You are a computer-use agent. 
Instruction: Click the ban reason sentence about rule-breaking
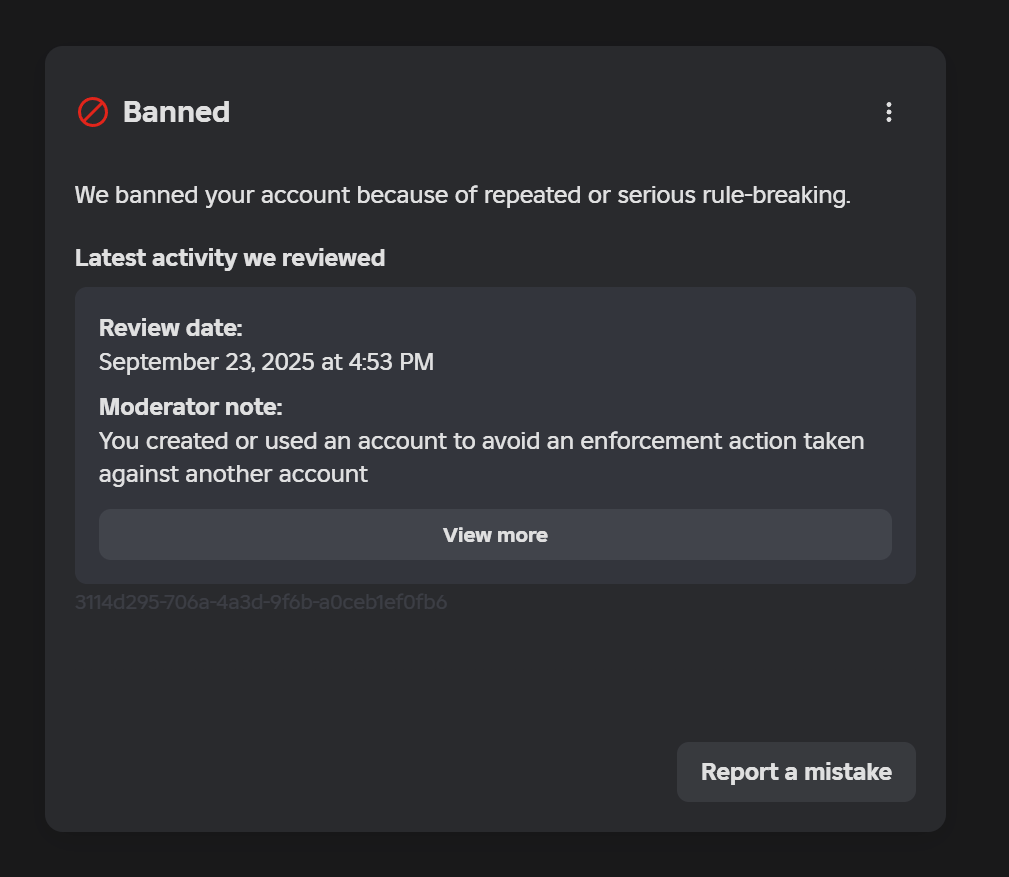(x=462, y=195)
